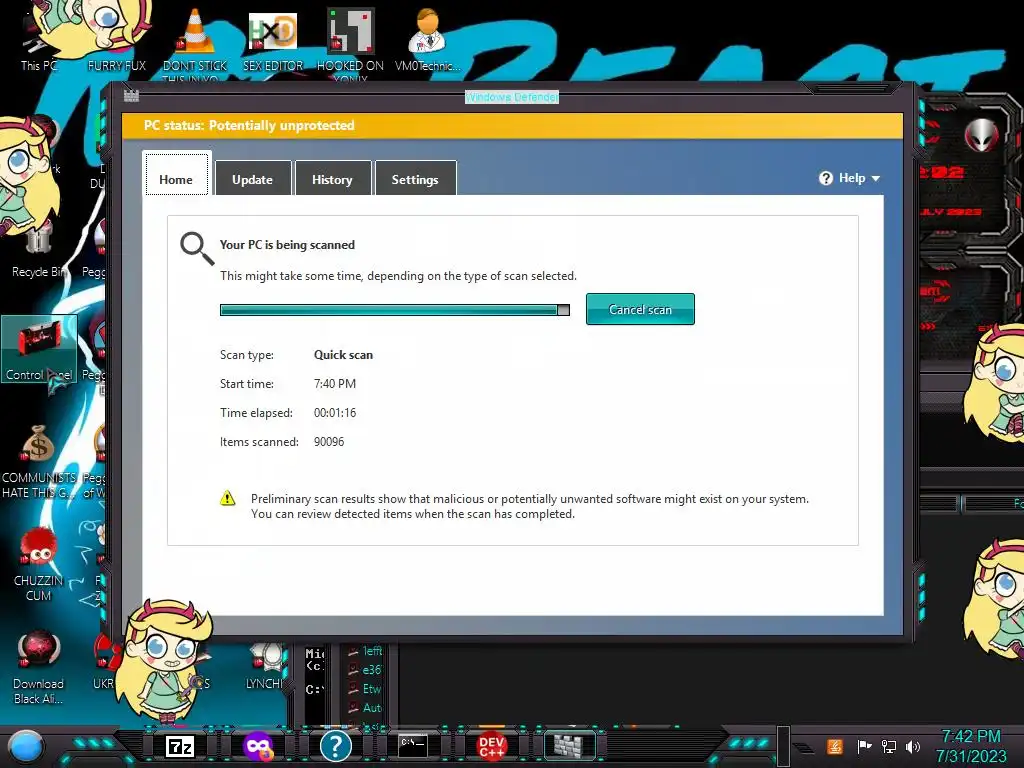This screenshot has height=768, width=1024.
Task: Open the blue question mark taskbar icon
Action: coord(336,746)
